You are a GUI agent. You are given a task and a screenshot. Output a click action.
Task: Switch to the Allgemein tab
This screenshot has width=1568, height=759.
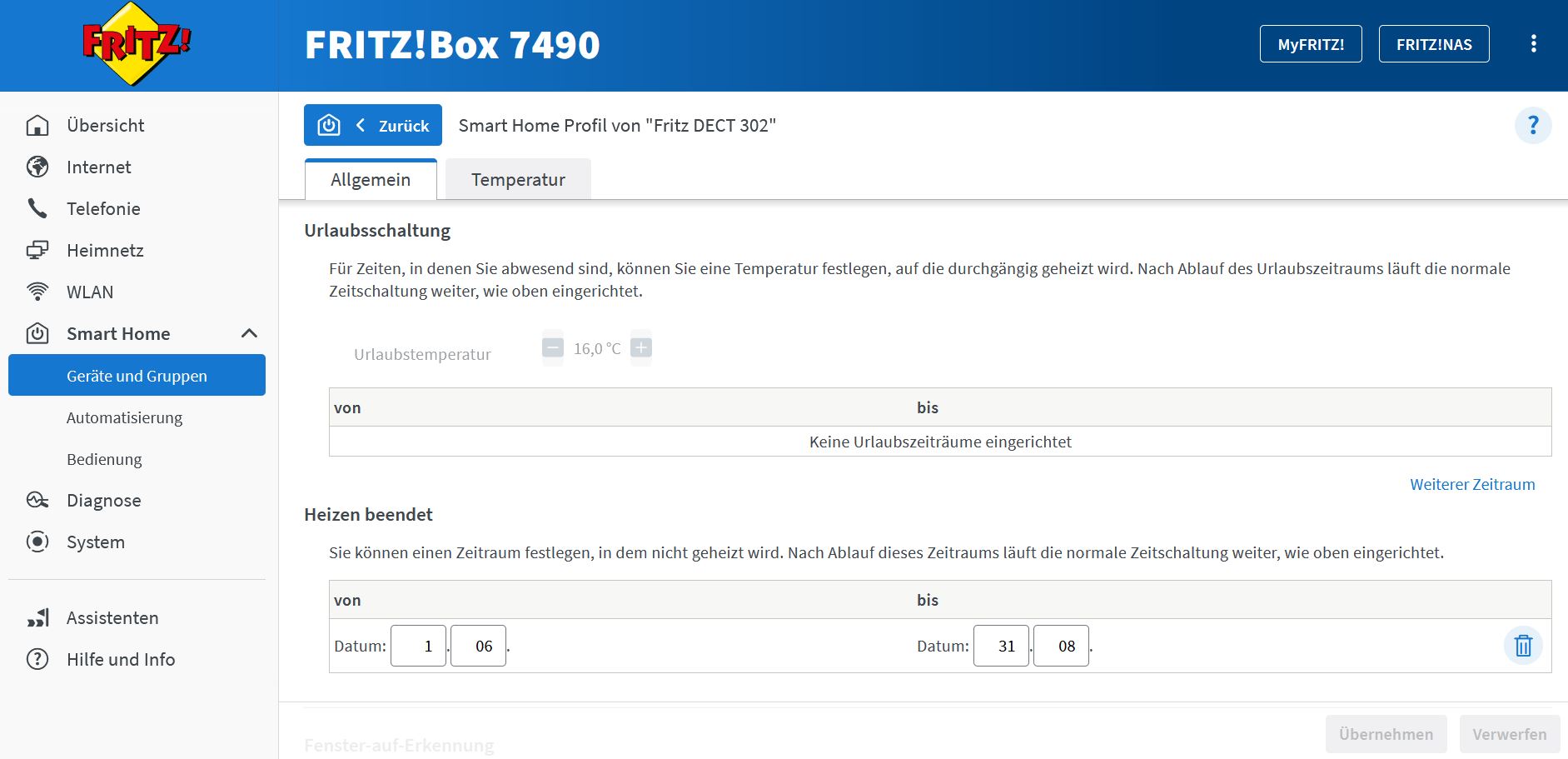371,180
